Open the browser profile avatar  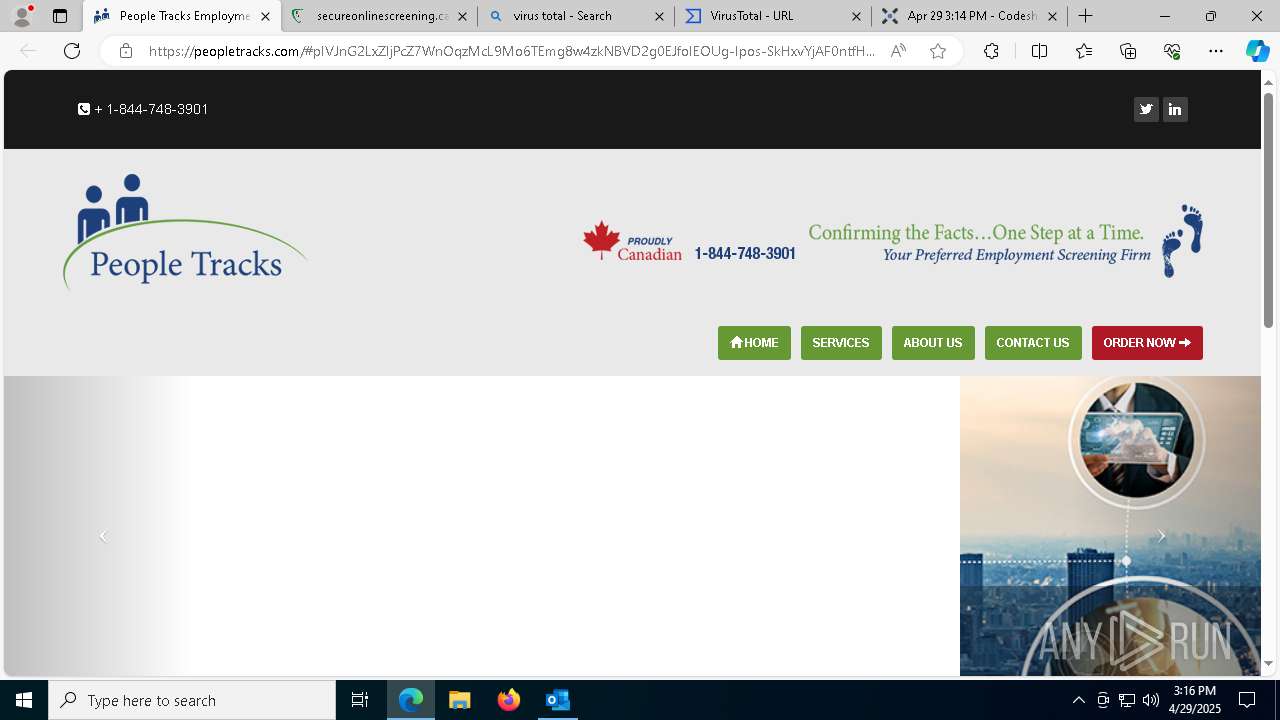point(22,16)
